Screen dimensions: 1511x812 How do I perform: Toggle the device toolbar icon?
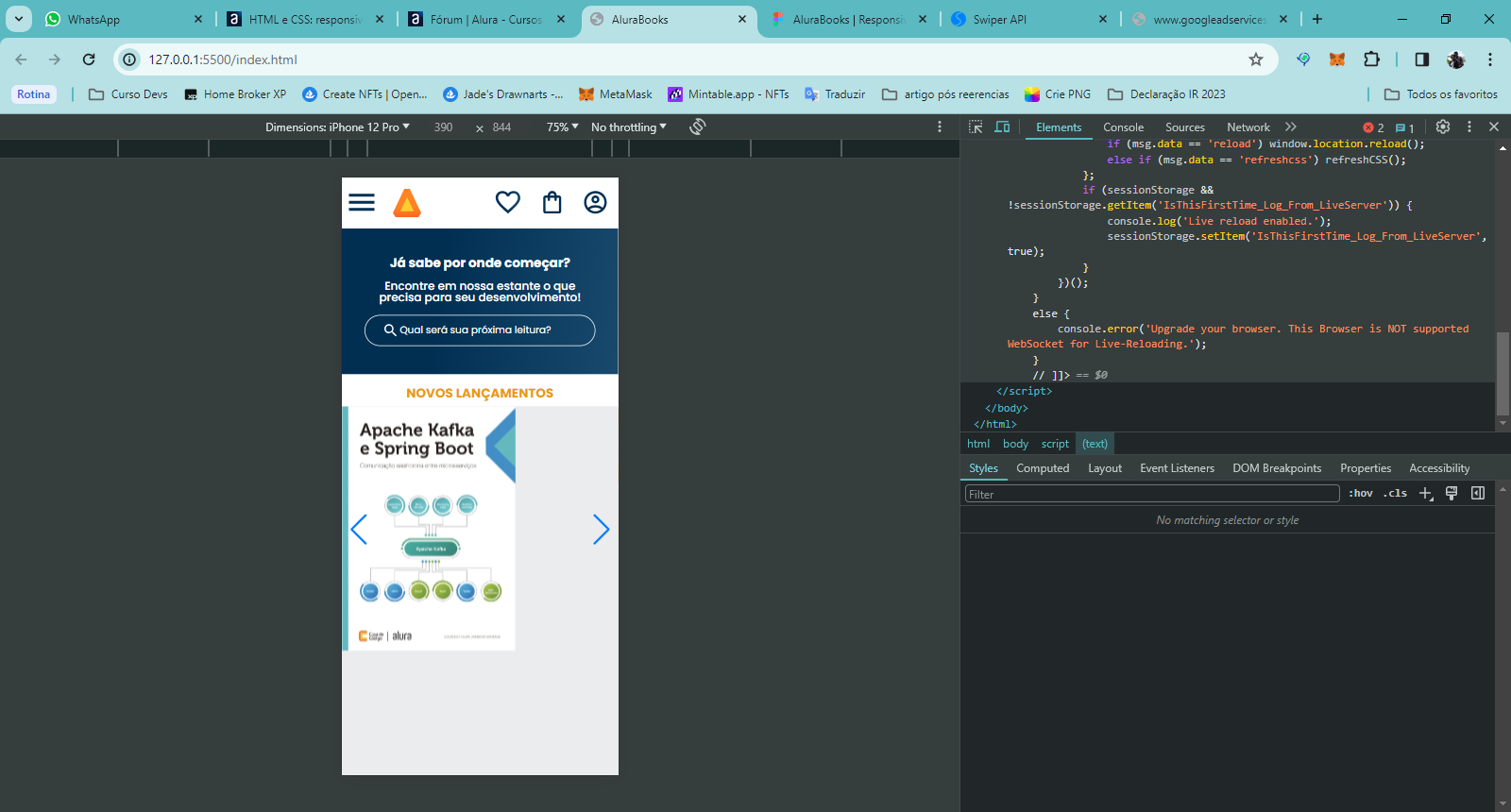[1002, 127]
